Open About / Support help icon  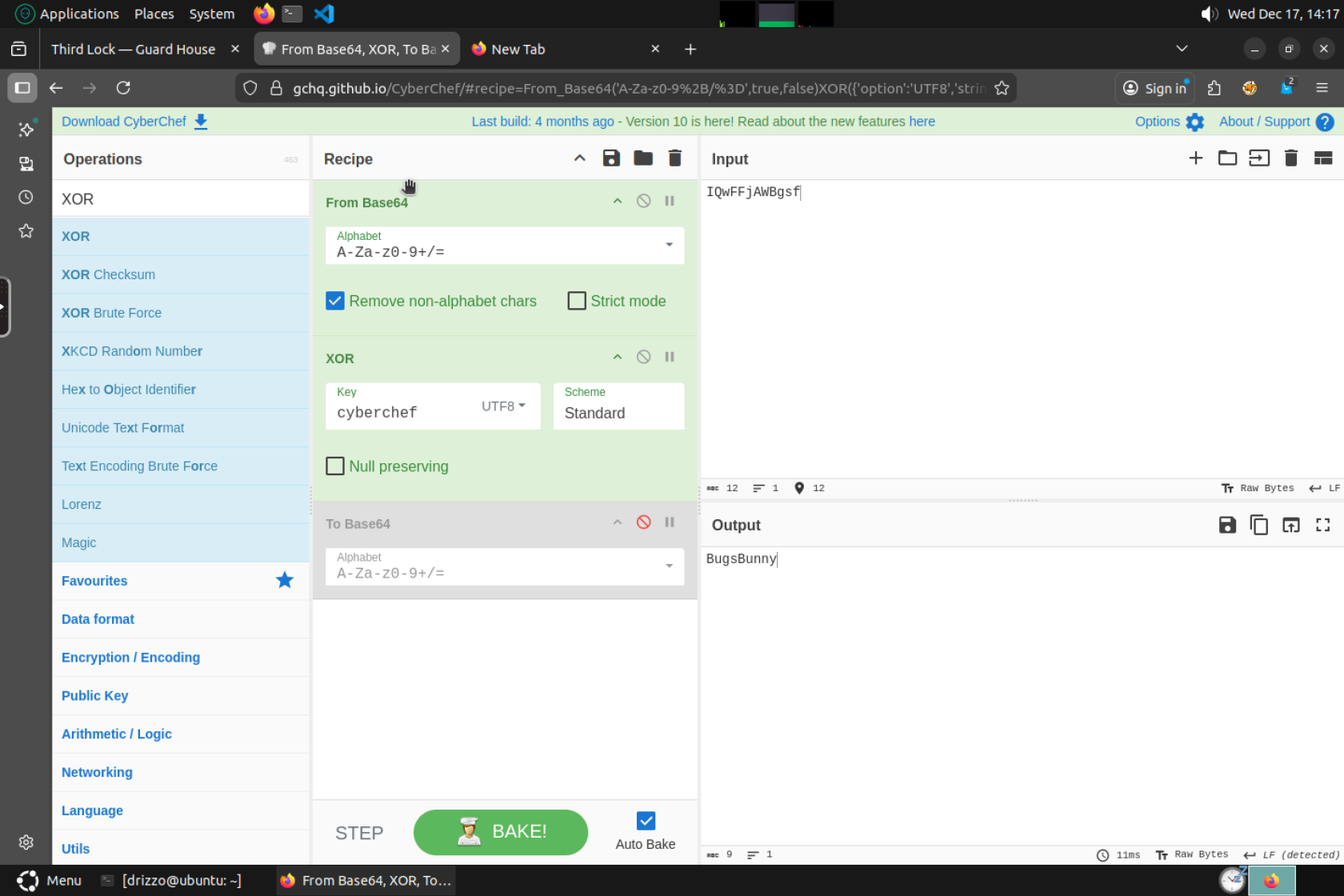point(1325,122)
